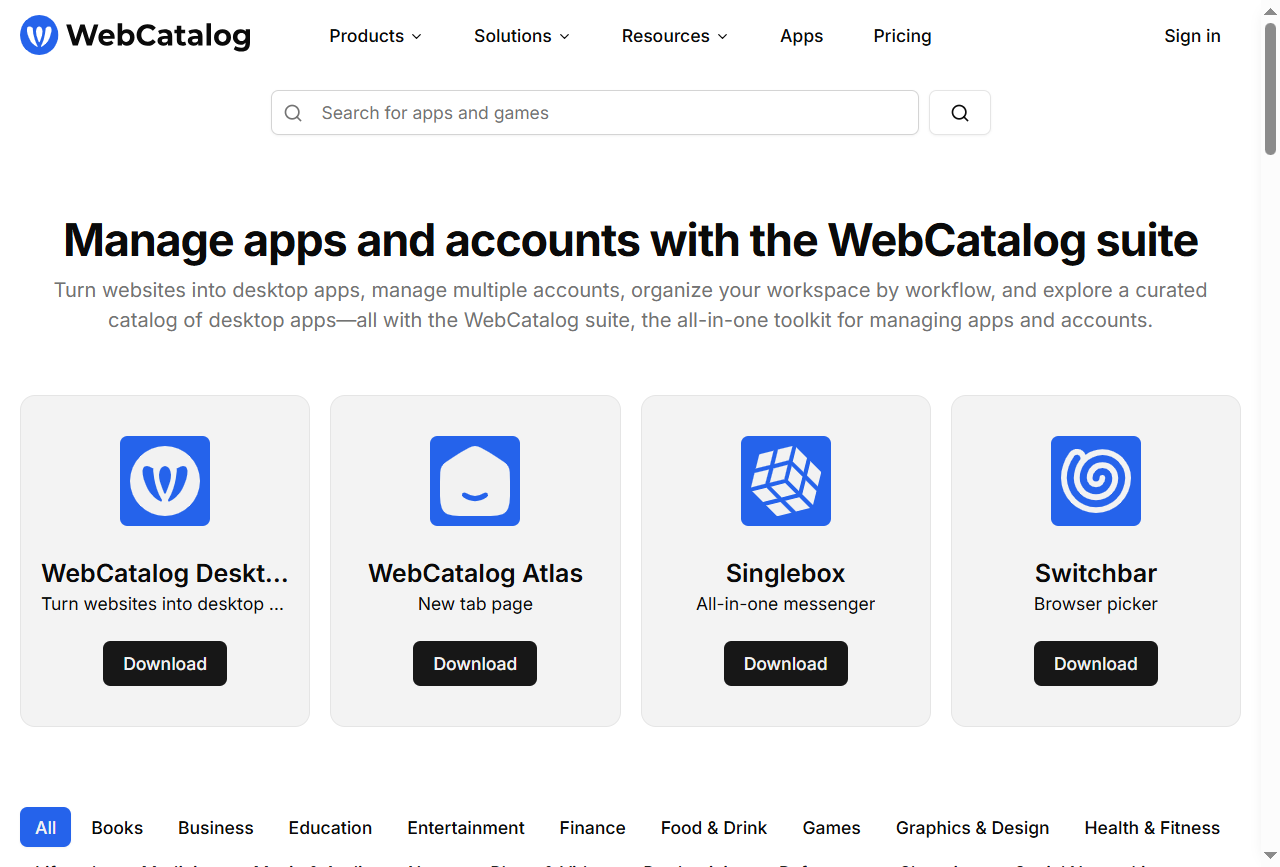Click the Sign in link
This screenshot has width=1280, height=867.
1192,36
